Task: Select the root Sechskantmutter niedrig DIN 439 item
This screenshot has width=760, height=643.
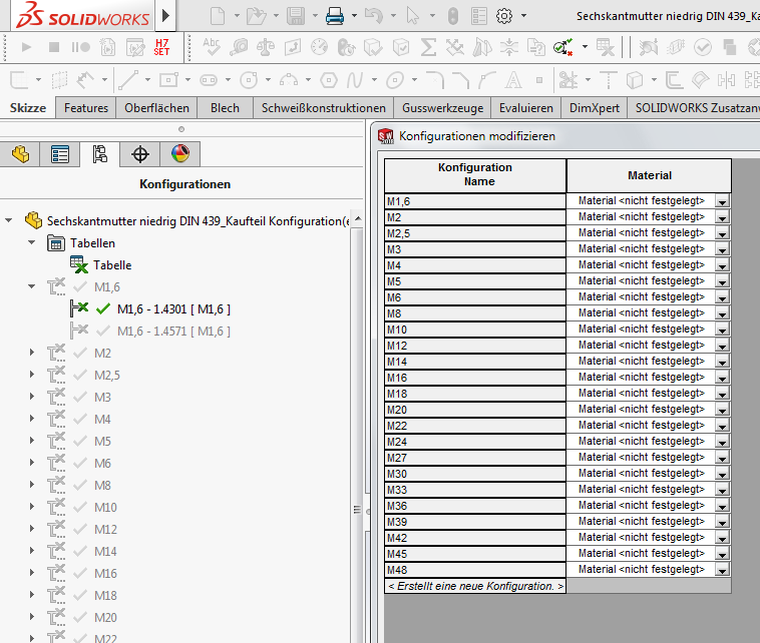Action: click(x=198, y=221)
